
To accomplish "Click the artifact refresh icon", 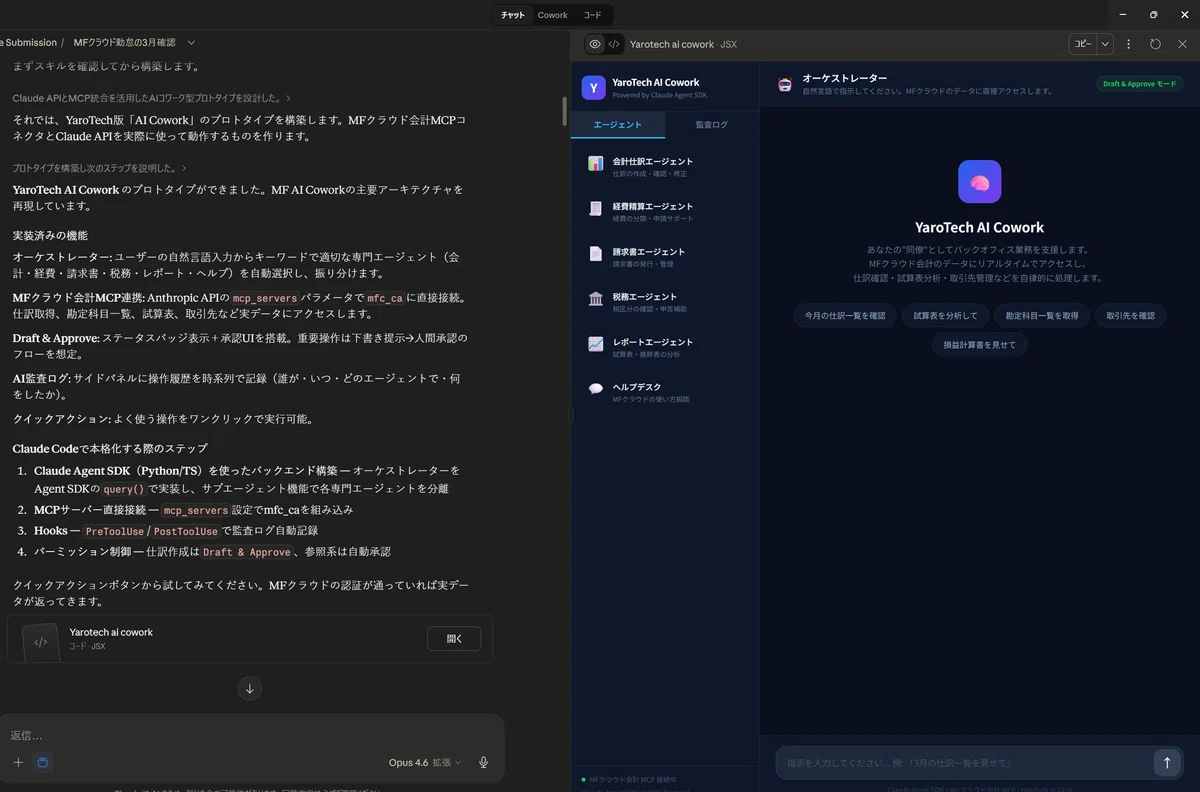I will tap(1155, 44).
